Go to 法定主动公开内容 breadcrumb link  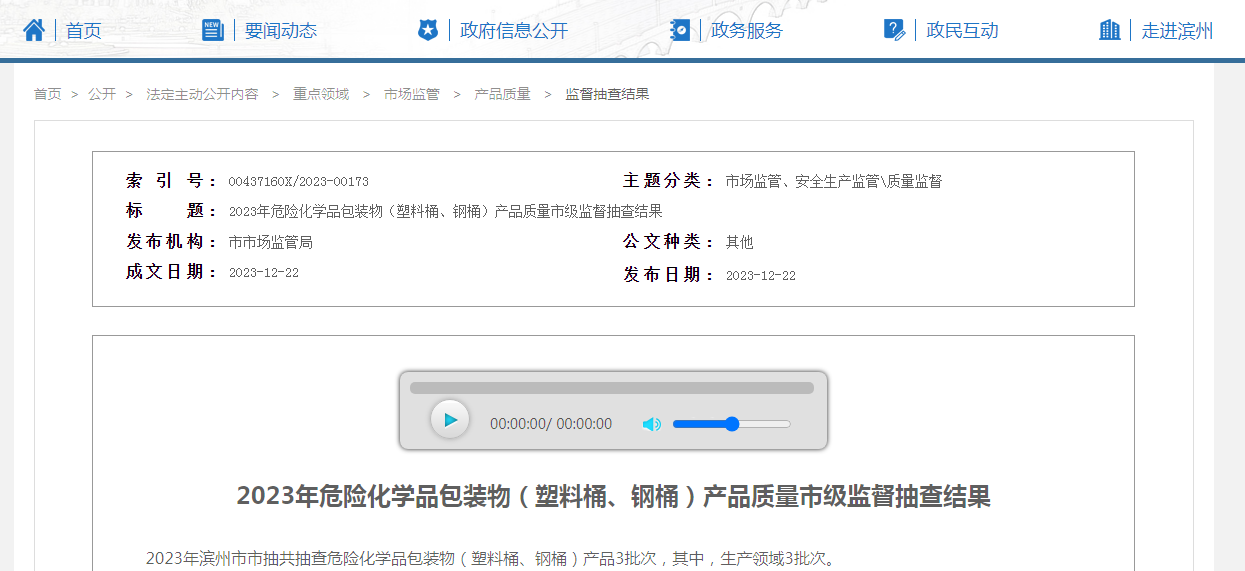[x=202, y=94]
